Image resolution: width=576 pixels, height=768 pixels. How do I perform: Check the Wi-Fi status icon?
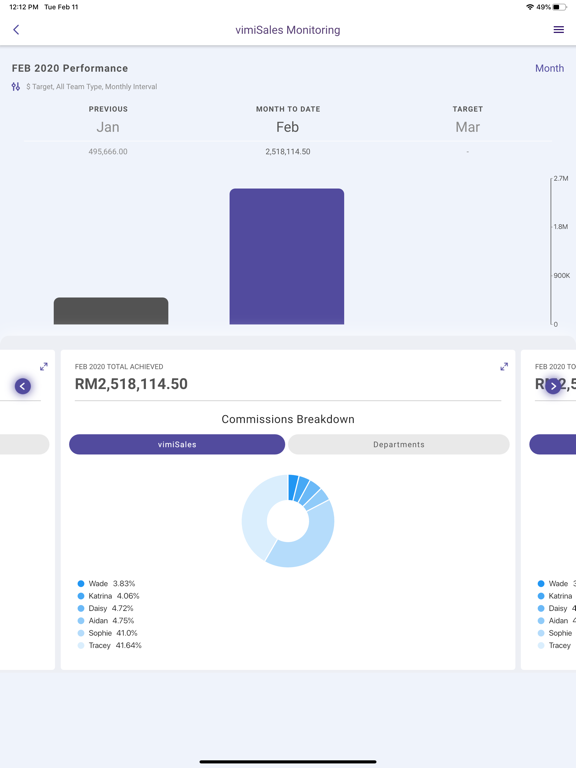coord(530,7)
